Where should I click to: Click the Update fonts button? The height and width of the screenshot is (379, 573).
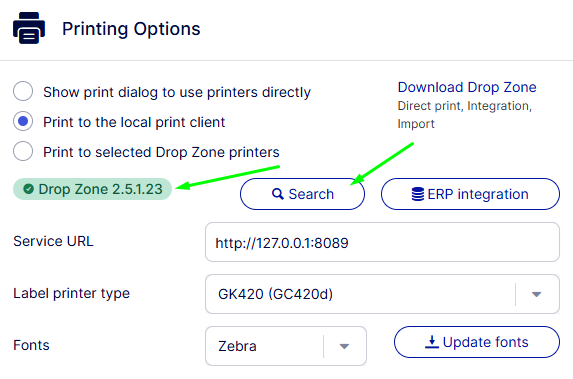477,342
